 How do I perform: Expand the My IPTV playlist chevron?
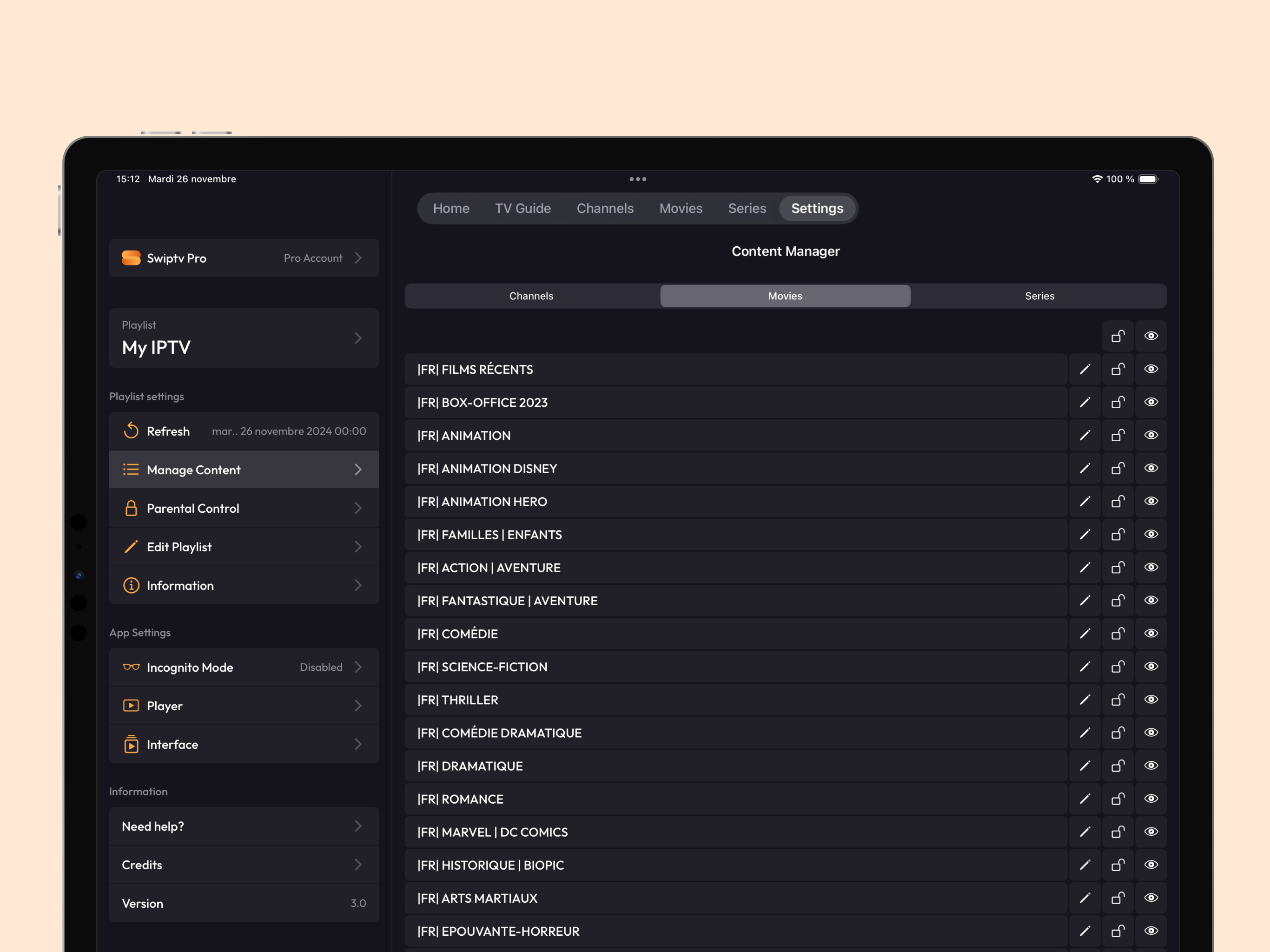coord(358,338)
